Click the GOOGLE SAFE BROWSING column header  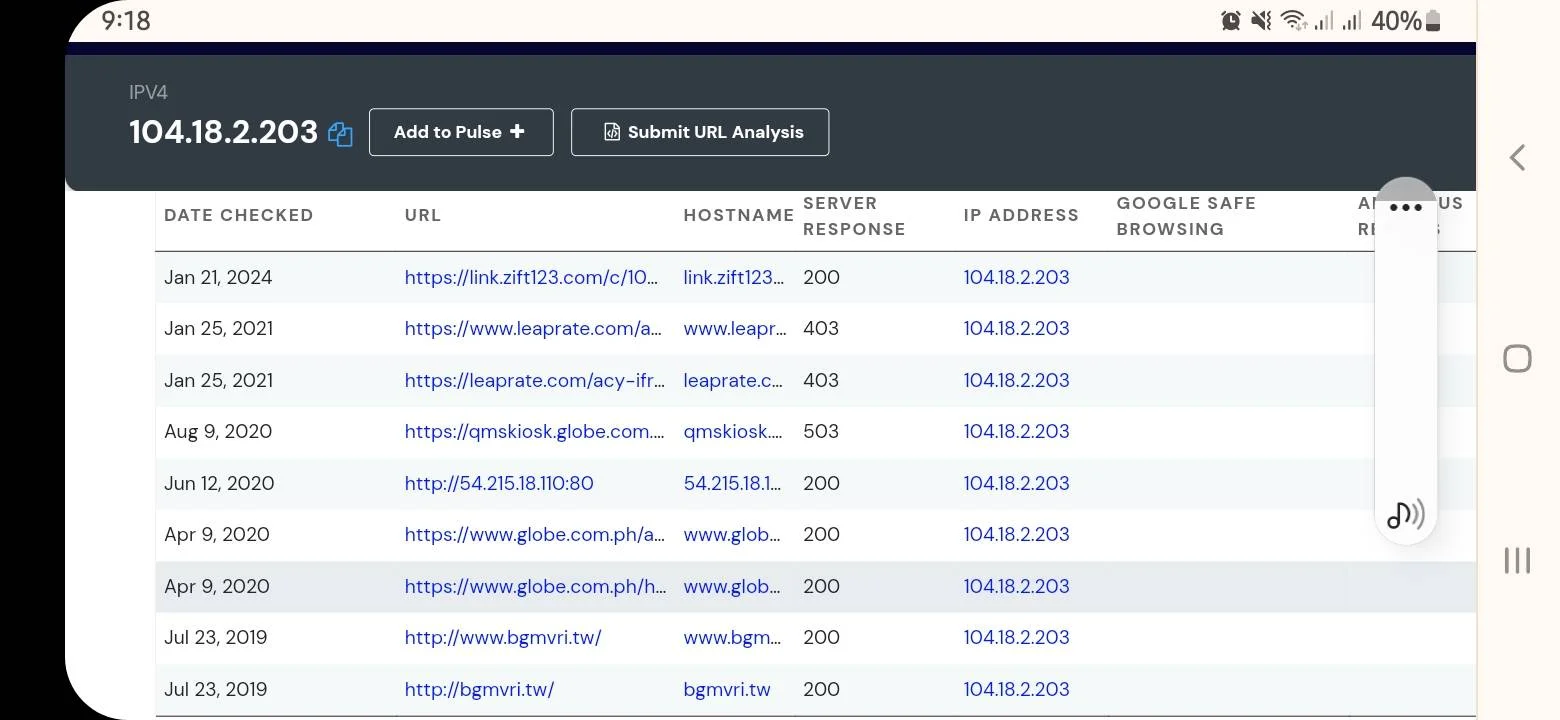(1186, 216)
